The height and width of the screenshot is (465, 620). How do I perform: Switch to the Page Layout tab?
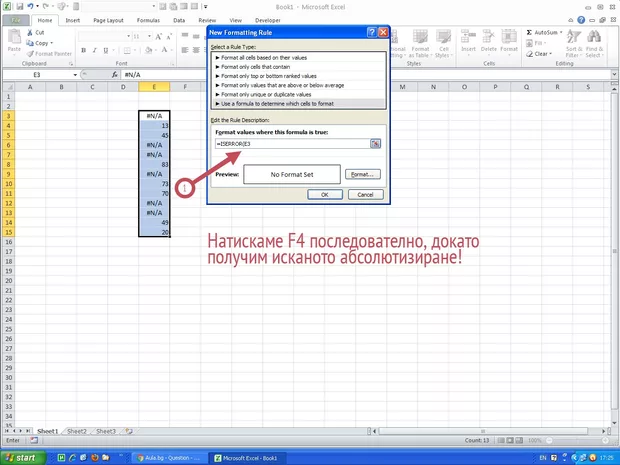coord(108,20)
